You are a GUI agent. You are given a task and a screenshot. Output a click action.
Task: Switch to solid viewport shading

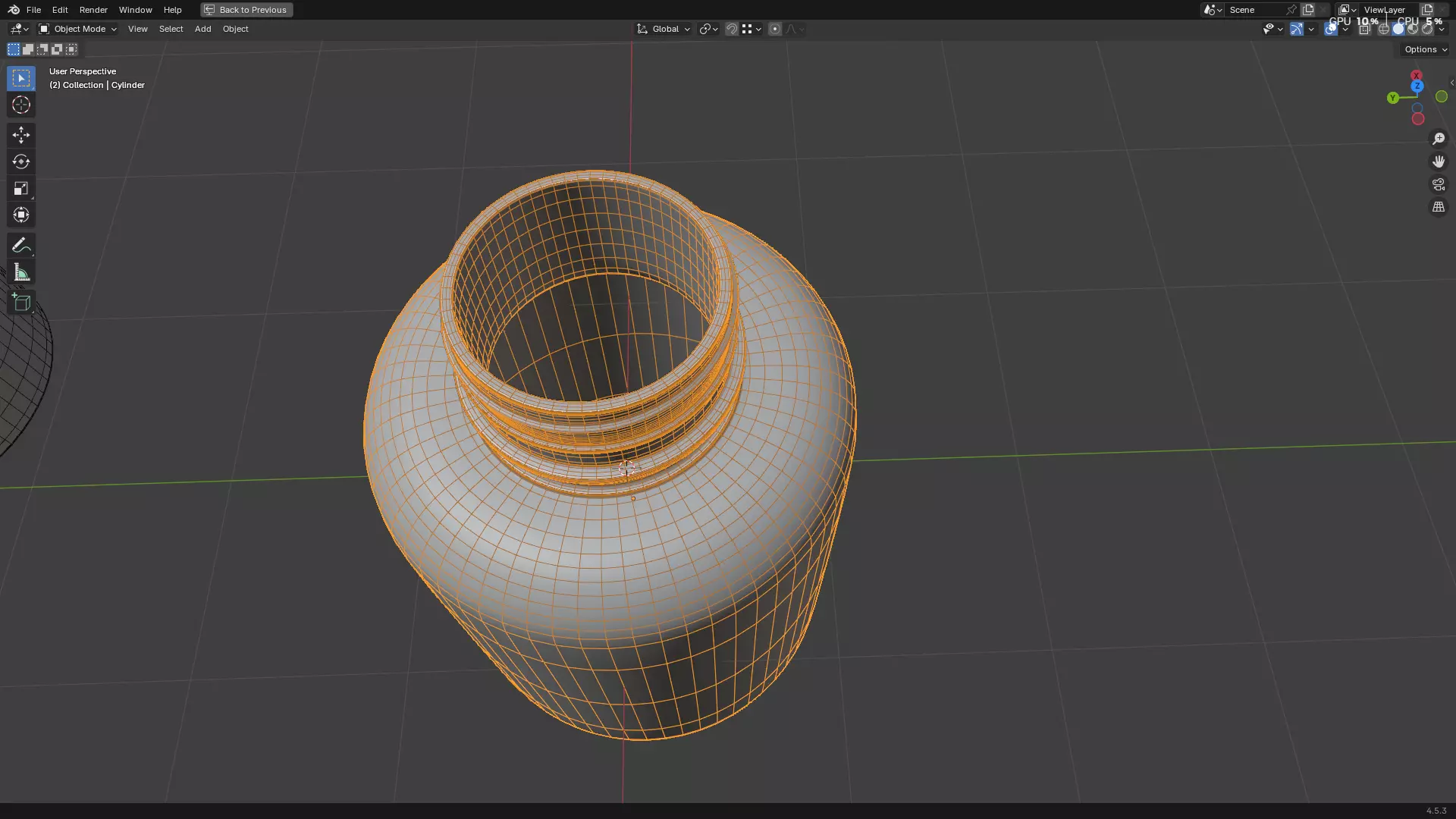[1398, 29]
